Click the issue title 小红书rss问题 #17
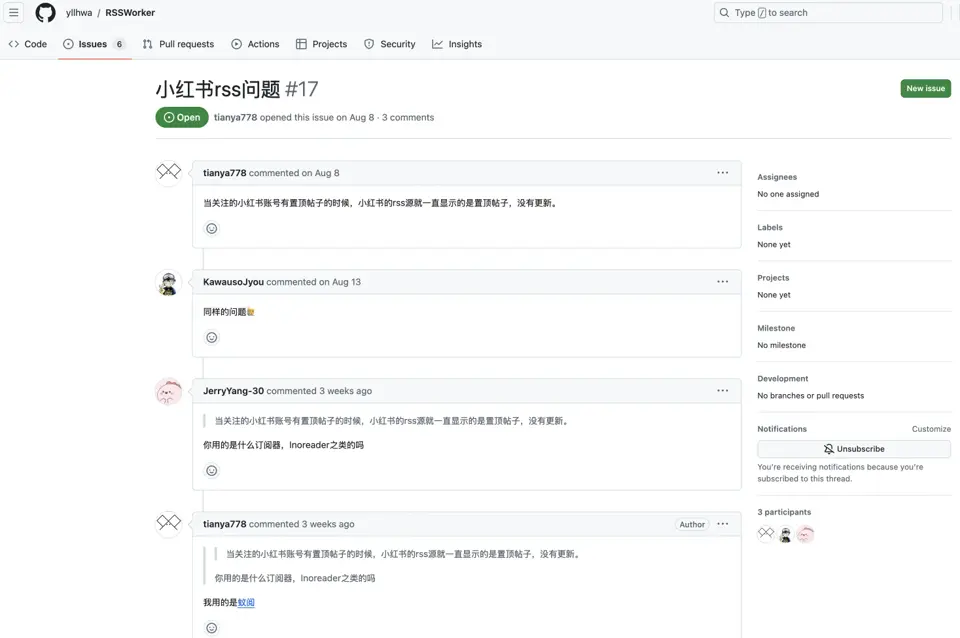The width and height of the screenshot is (960, 638). tap(237, 89)
